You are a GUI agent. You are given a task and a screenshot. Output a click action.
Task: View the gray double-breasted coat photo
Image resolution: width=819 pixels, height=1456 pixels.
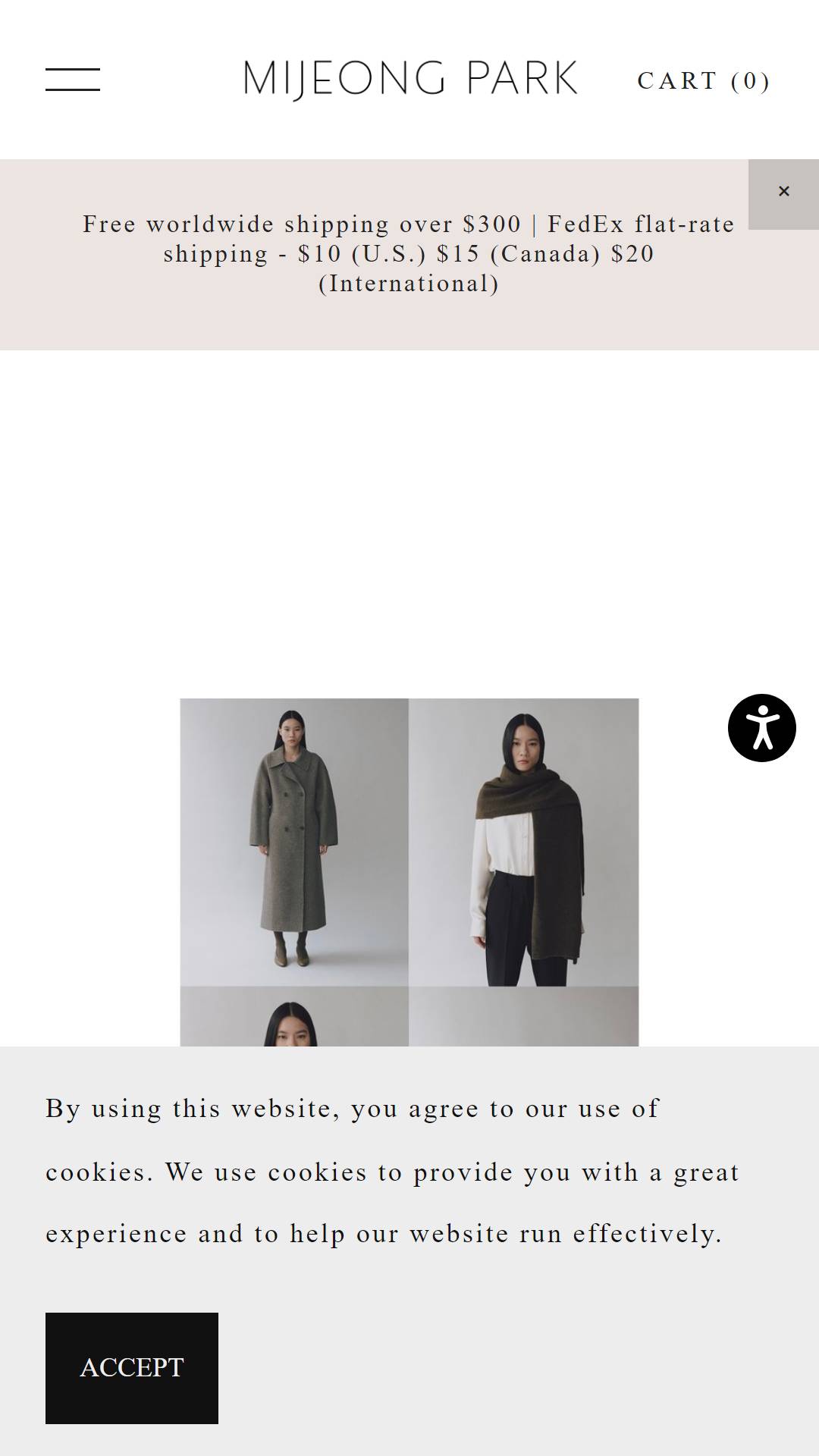294,842
